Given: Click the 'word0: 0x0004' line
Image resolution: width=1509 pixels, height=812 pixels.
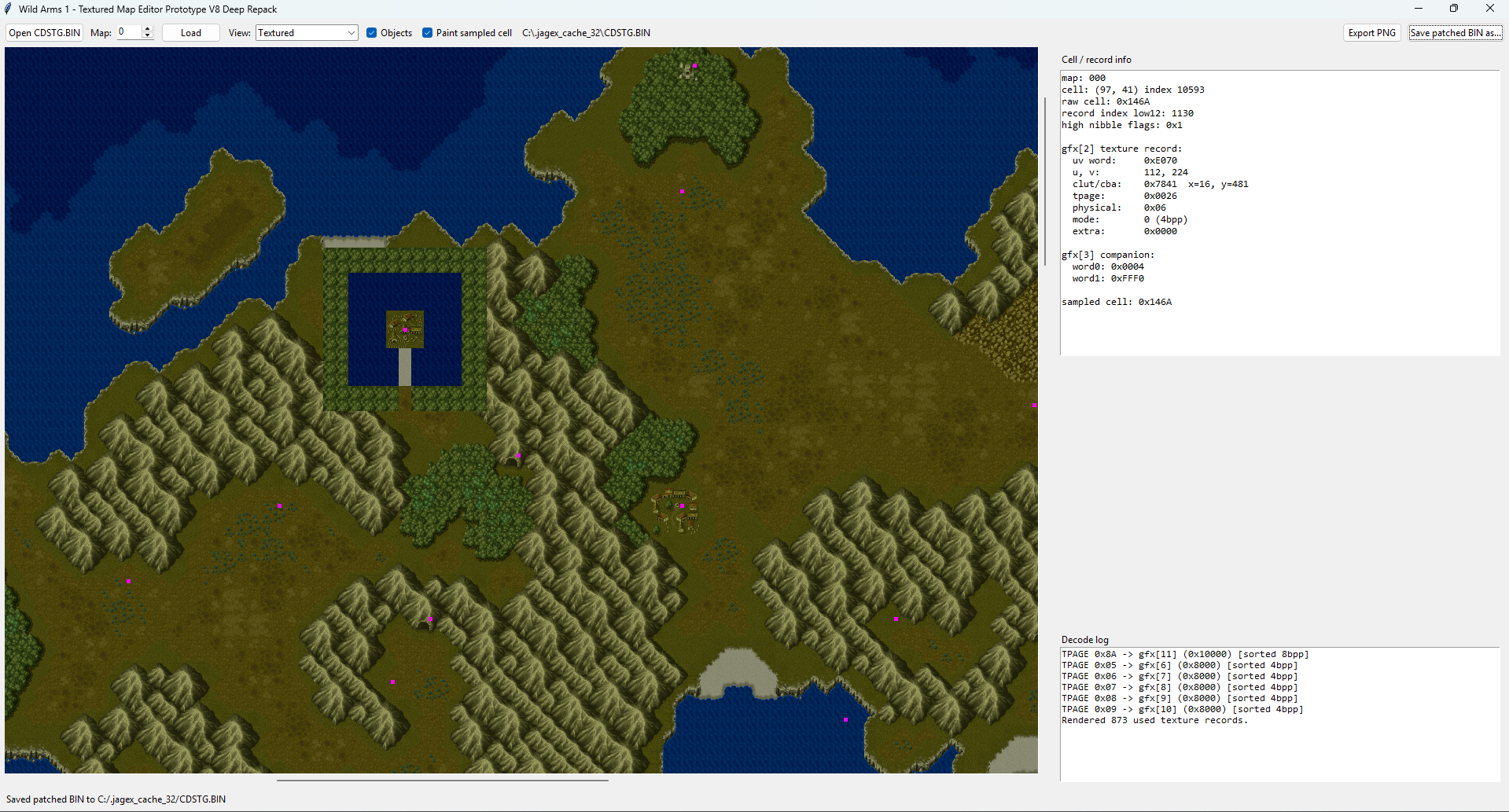Looking at the screenshot, I should click(1108, 266).
